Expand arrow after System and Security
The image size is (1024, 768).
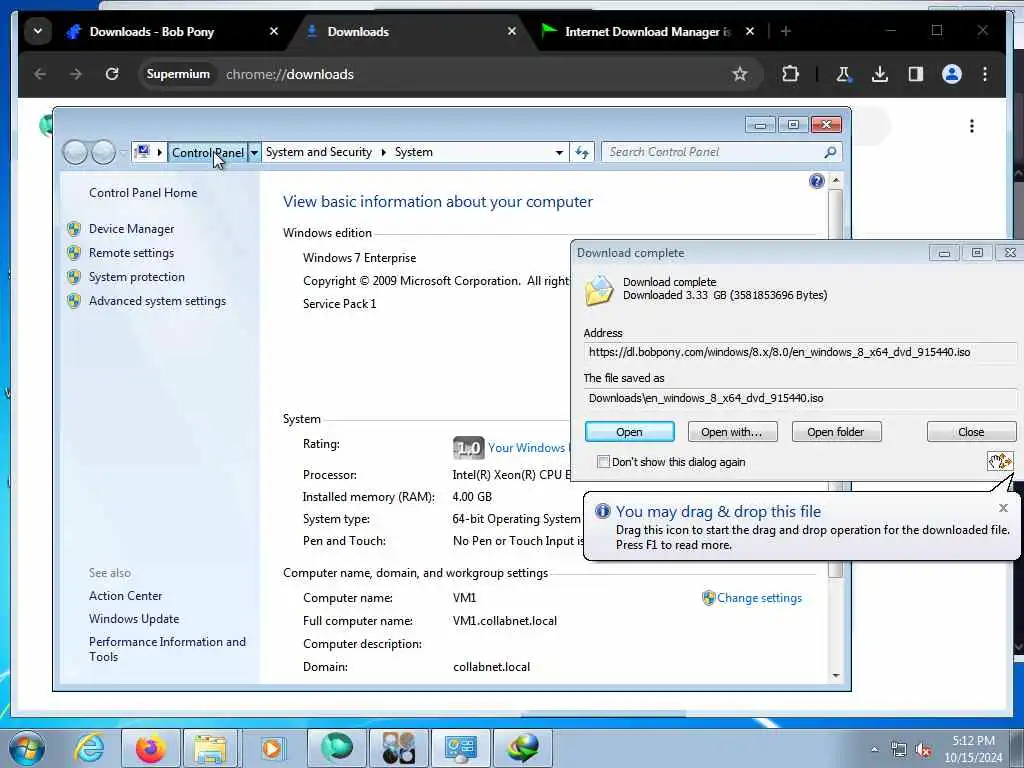pyautogui.click(x=383, y=152)
